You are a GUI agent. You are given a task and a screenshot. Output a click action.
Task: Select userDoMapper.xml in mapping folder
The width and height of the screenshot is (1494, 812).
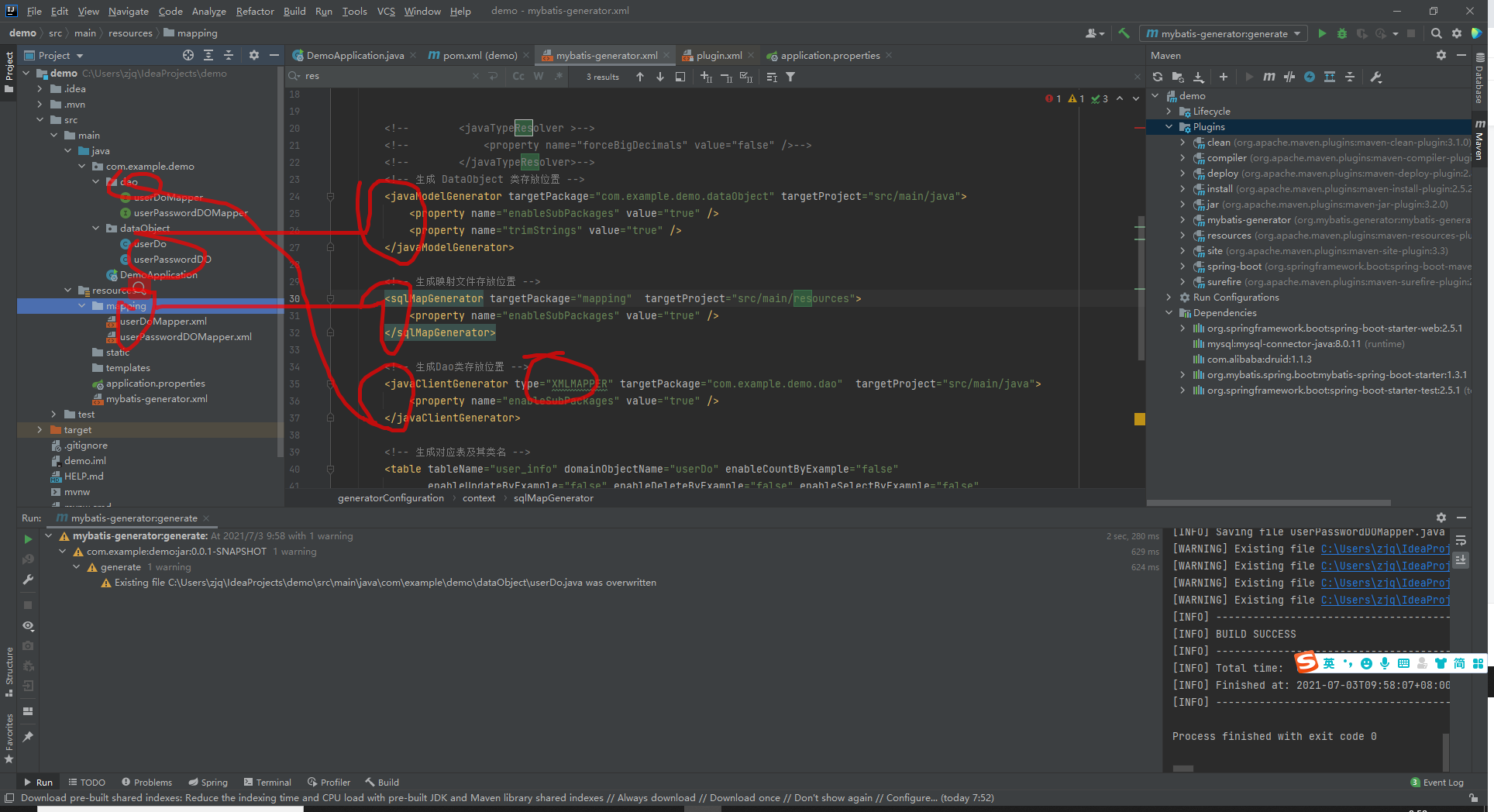163,321
